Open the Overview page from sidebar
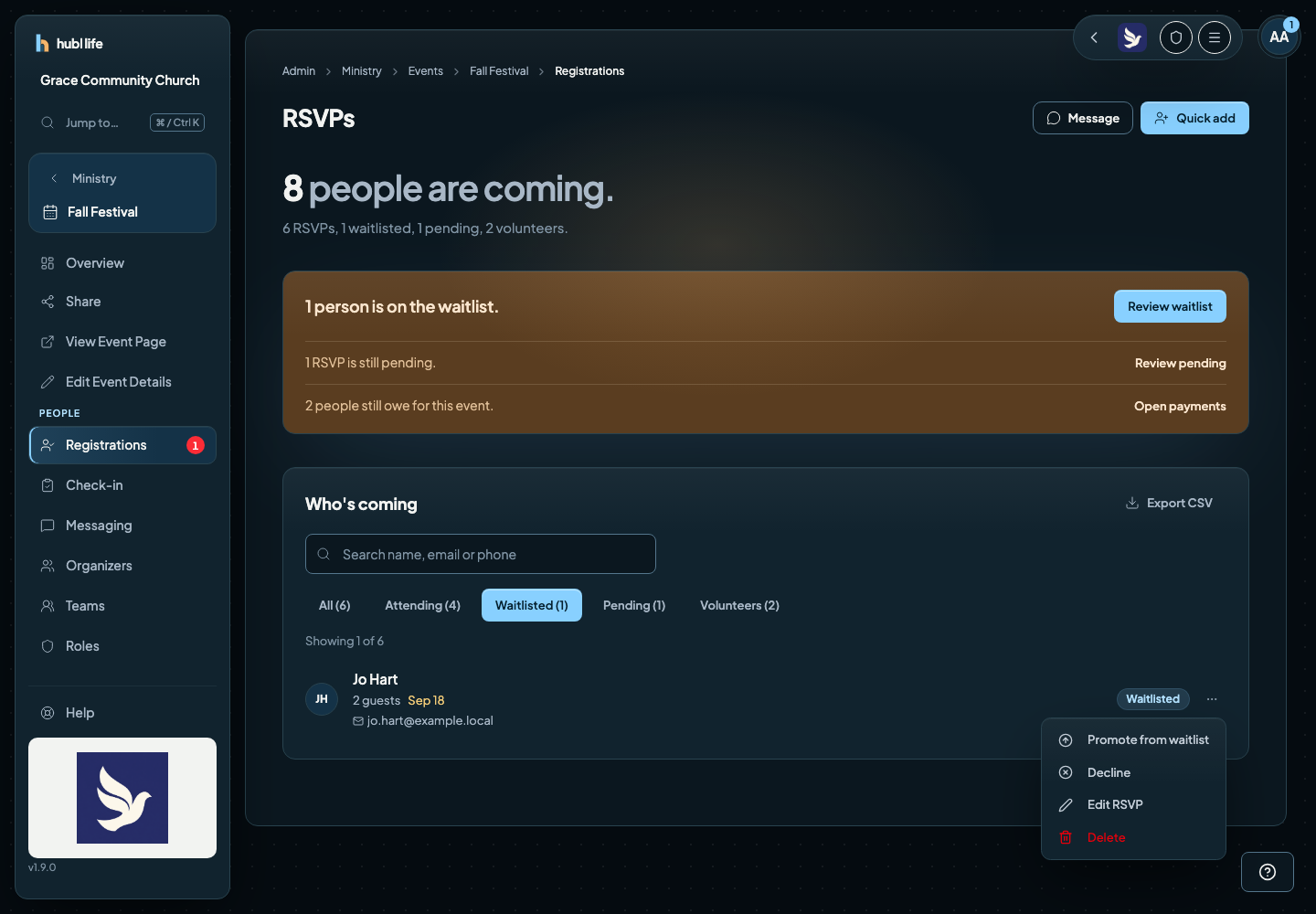 pyautogui.click(x=122, y=263)
